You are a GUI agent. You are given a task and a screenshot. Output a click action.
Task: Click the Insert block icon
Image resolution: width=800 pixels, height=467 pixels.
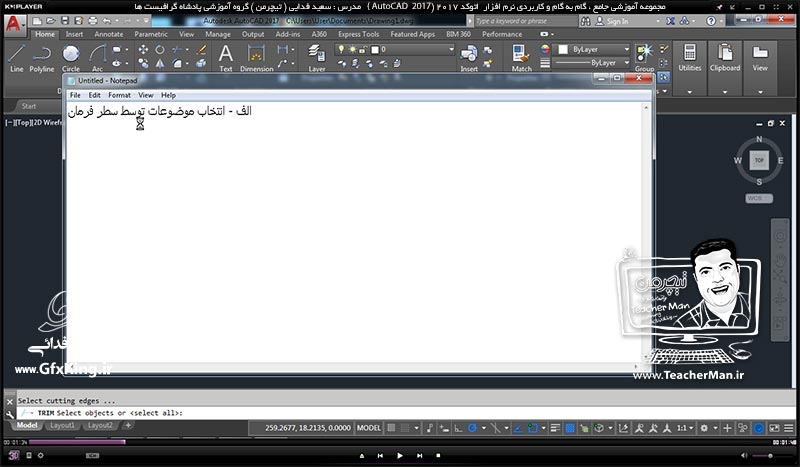[468, 58]
